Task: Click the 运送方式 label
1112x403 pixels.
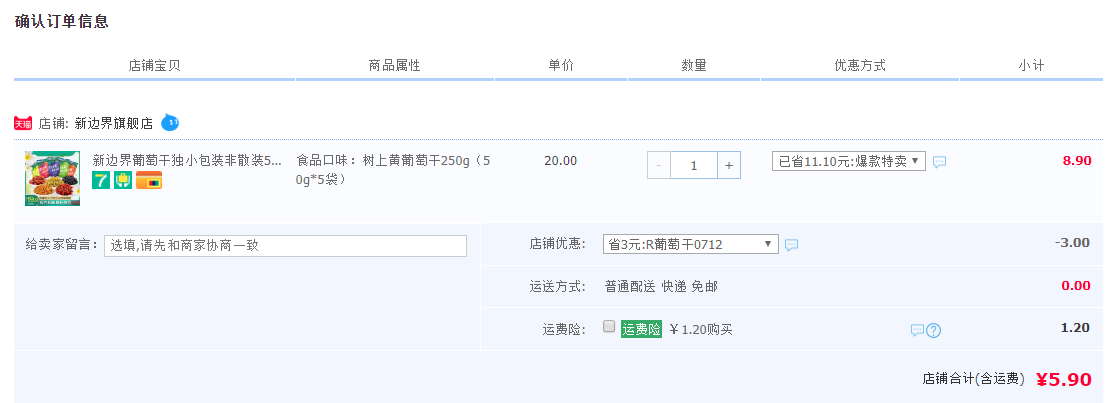Action: coord(558,287)
